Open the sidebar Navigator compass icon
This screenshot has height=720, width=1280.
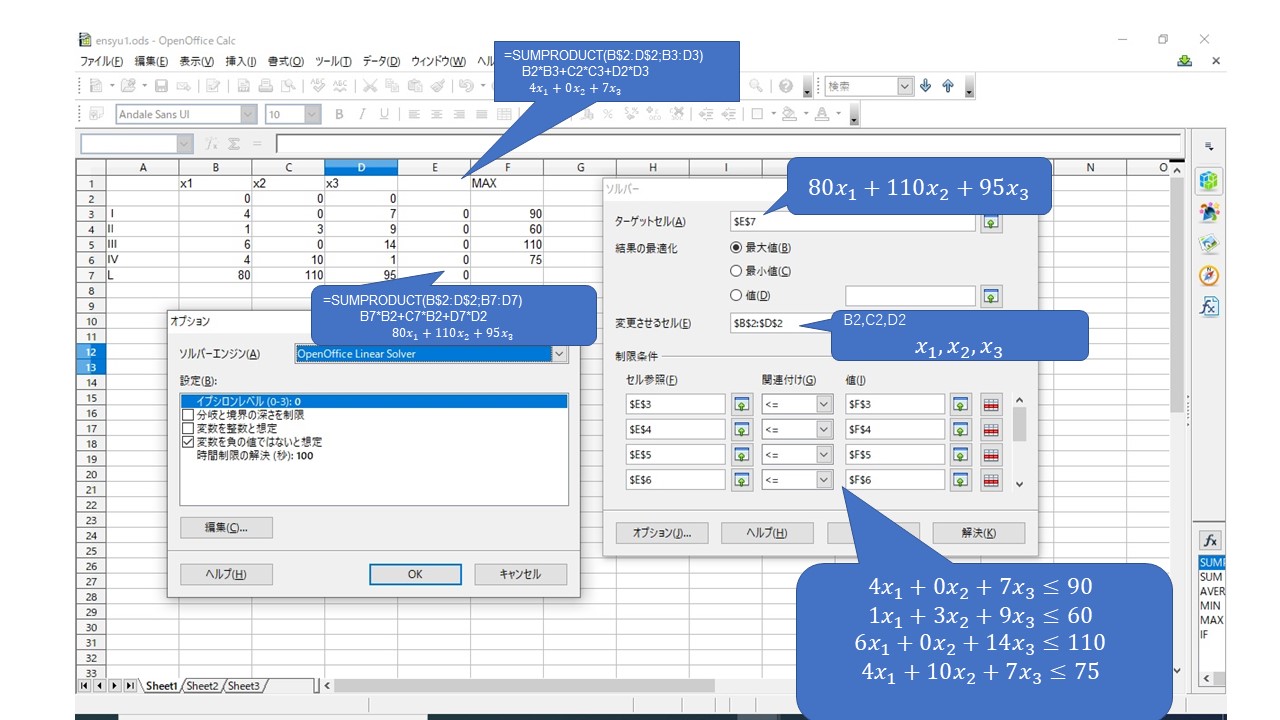(x=1210, y=275)
